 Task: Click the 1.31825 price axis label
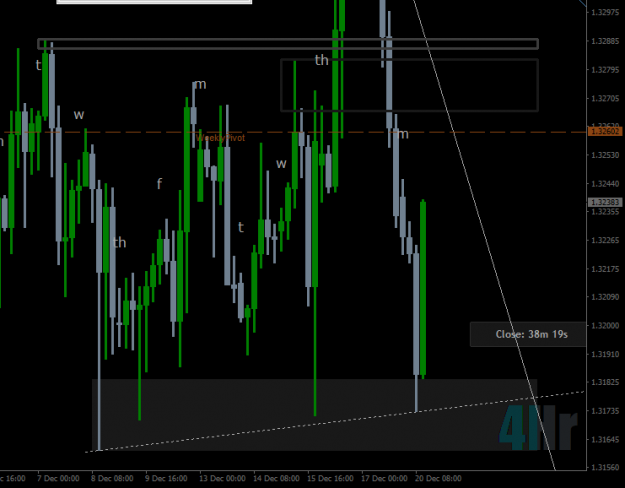click(x=605, y=382)
